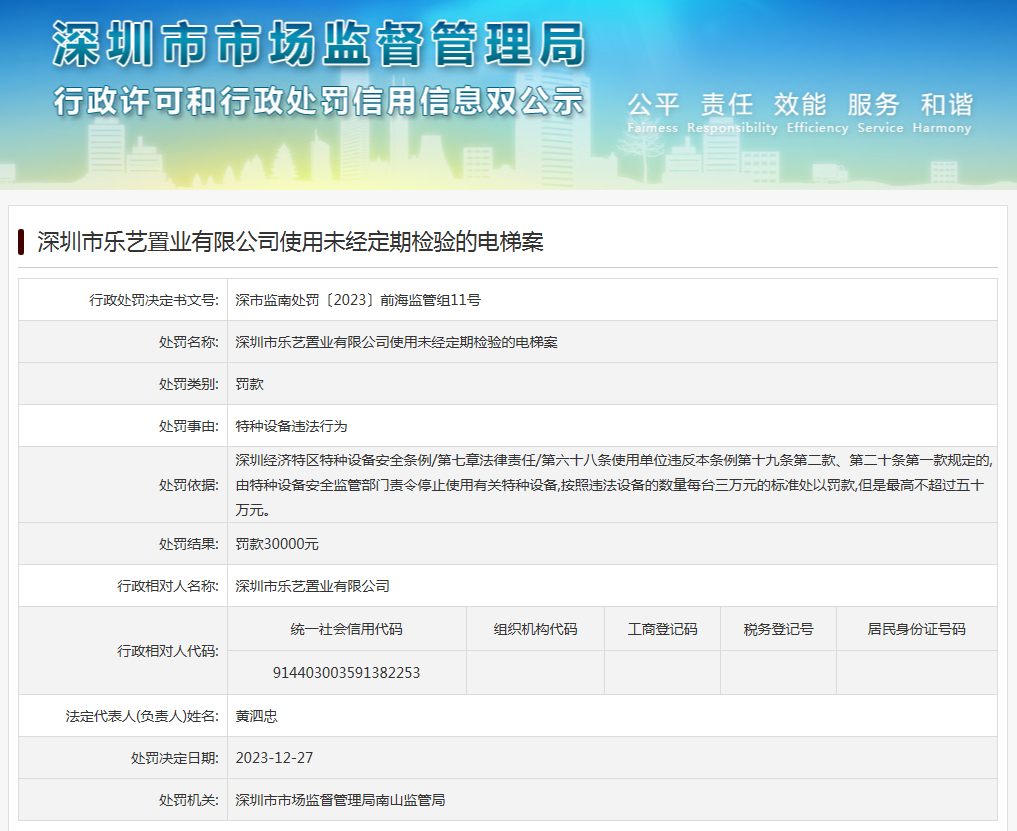This screenshot has height=831, width=1017.
Task: Click the 组织机构代码 column header
Action: (x=535, y=629)
